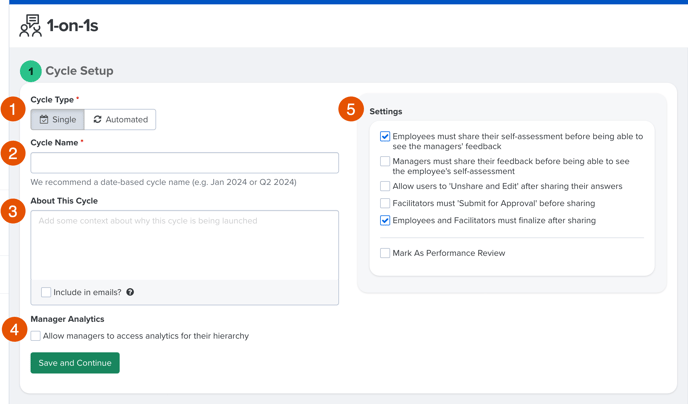Click the refresh arrows icon in Automated
The image size is (688, 404).
click(97, 119)
